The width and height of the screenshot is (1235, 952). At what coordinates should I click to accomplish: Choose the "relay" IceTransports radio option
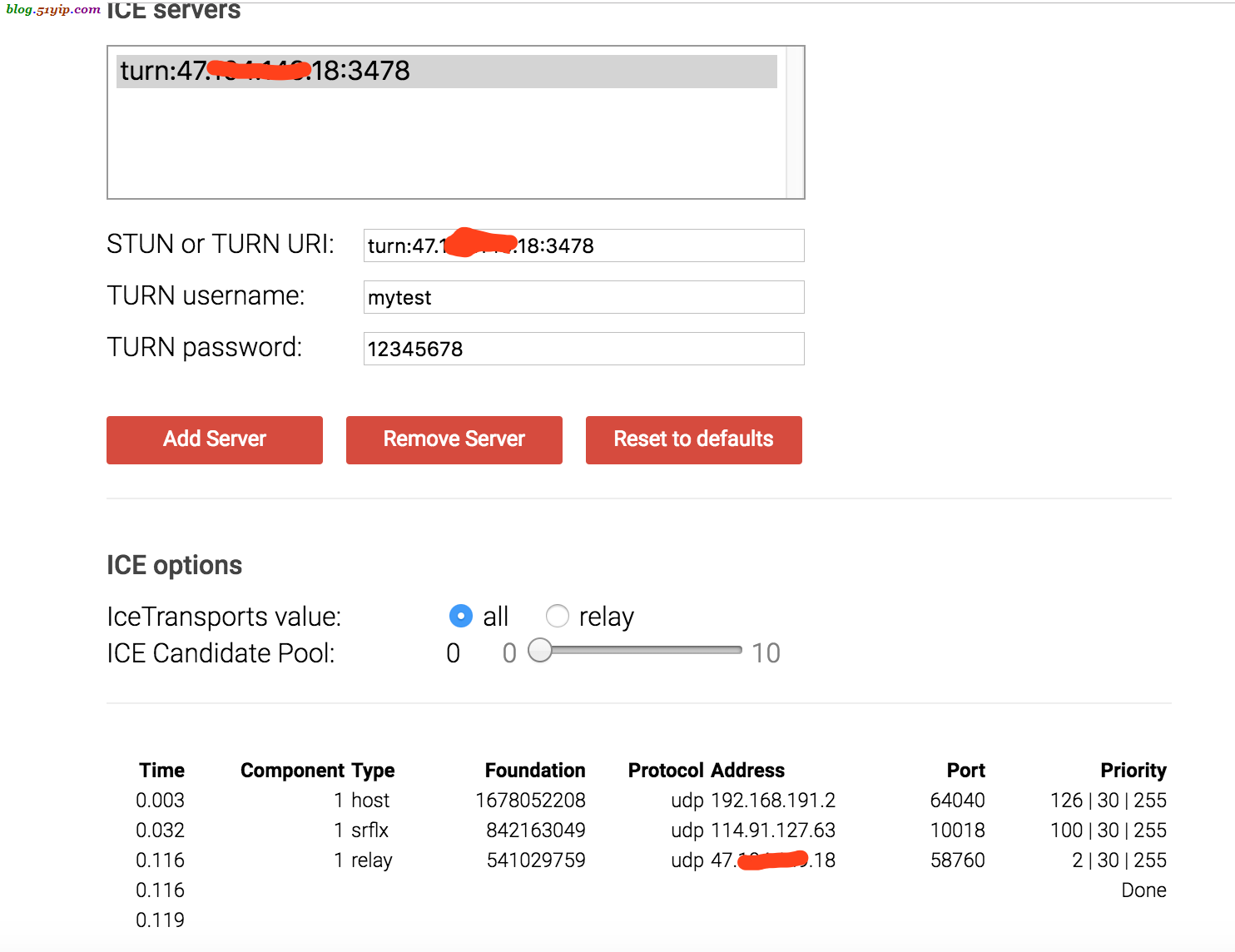(x=557, y=616)
